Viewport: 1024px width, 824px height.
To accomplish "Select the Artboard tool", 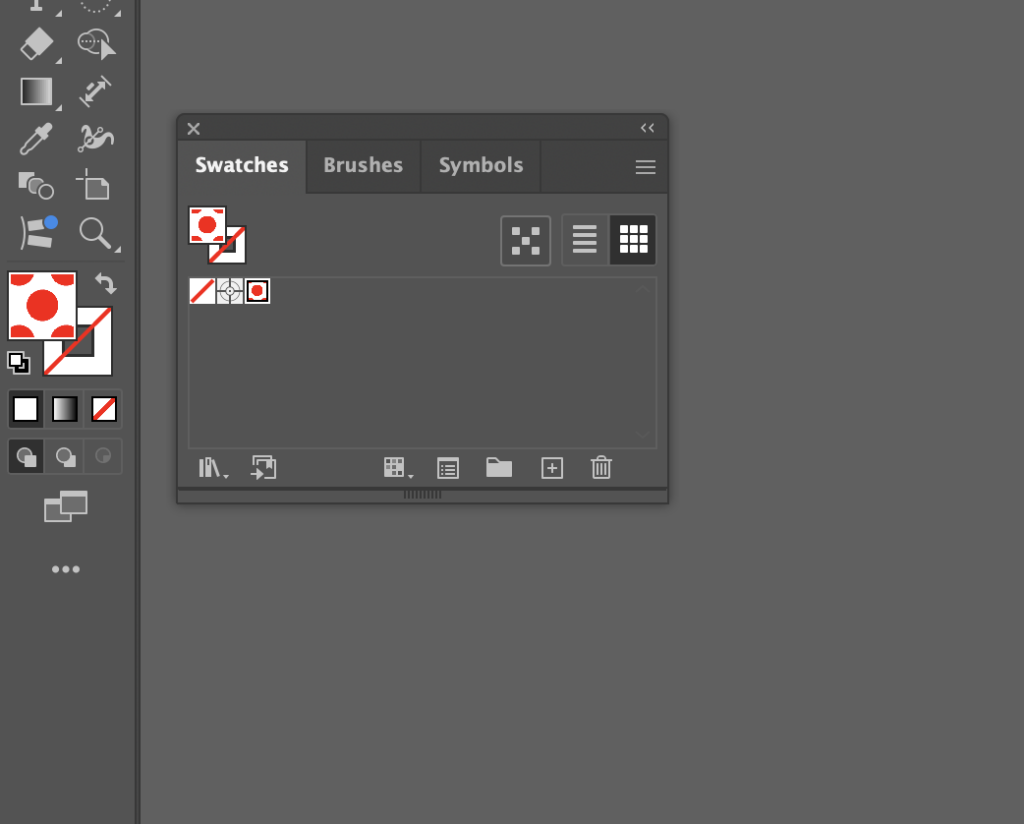I will click(96, 186).
